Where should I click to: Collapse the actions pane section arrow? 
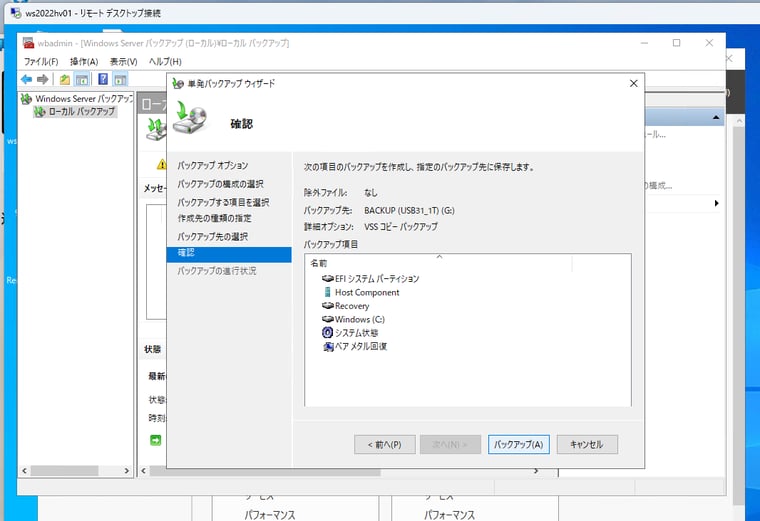pyautogui.click(x=716, y=118)
